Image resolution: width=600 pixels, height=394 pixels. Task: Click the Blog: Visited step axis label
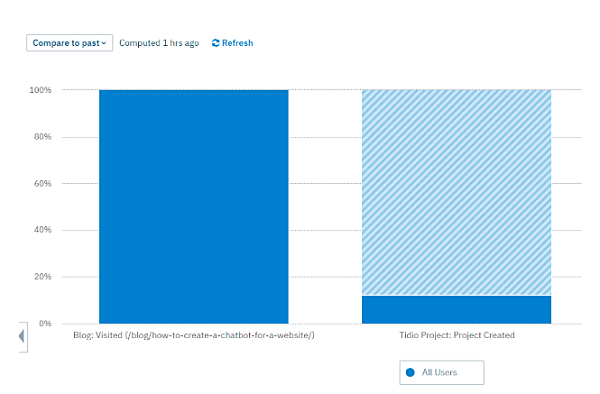click(x=194, y=335)
